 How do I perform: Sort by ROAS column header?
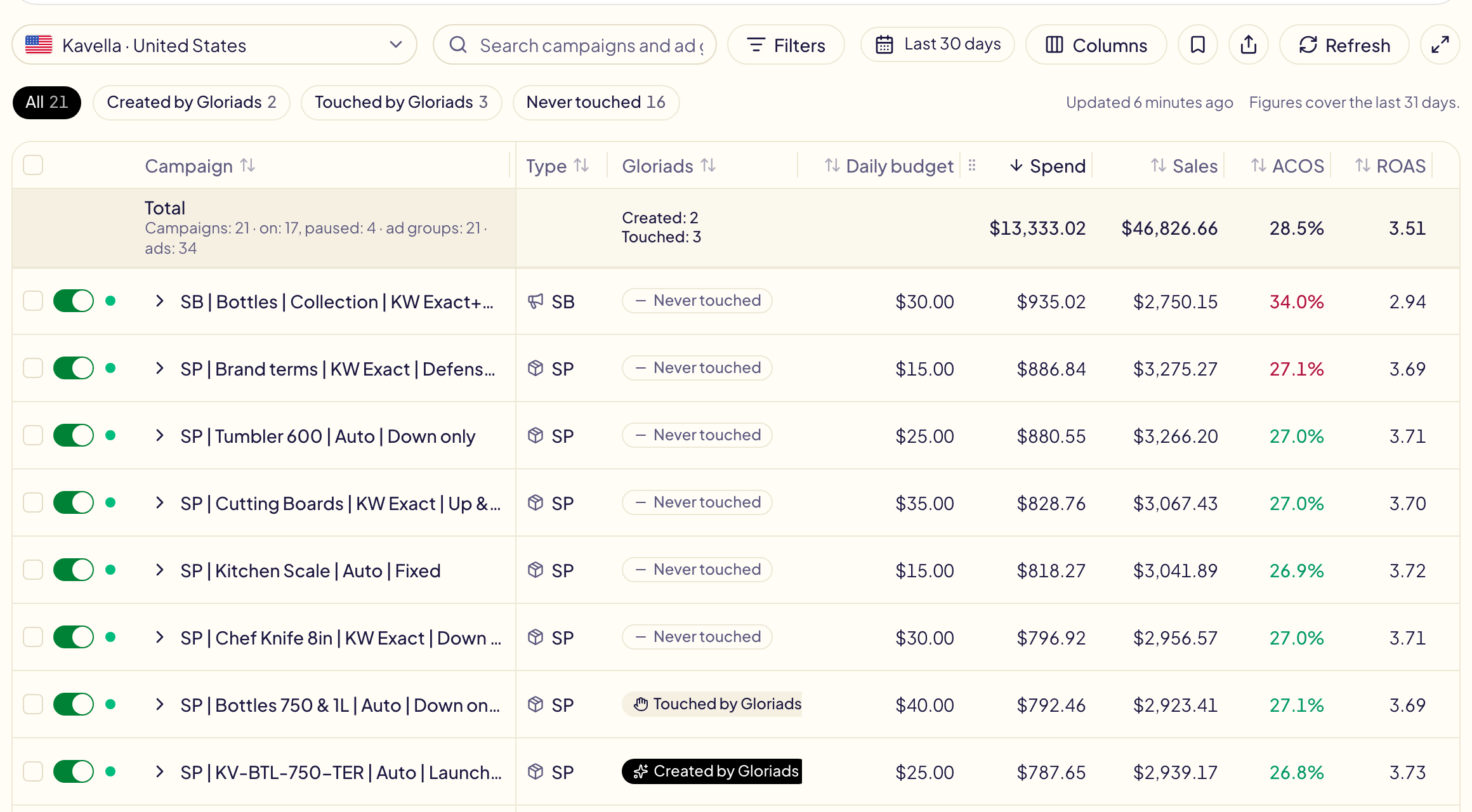click(1390, 166)
